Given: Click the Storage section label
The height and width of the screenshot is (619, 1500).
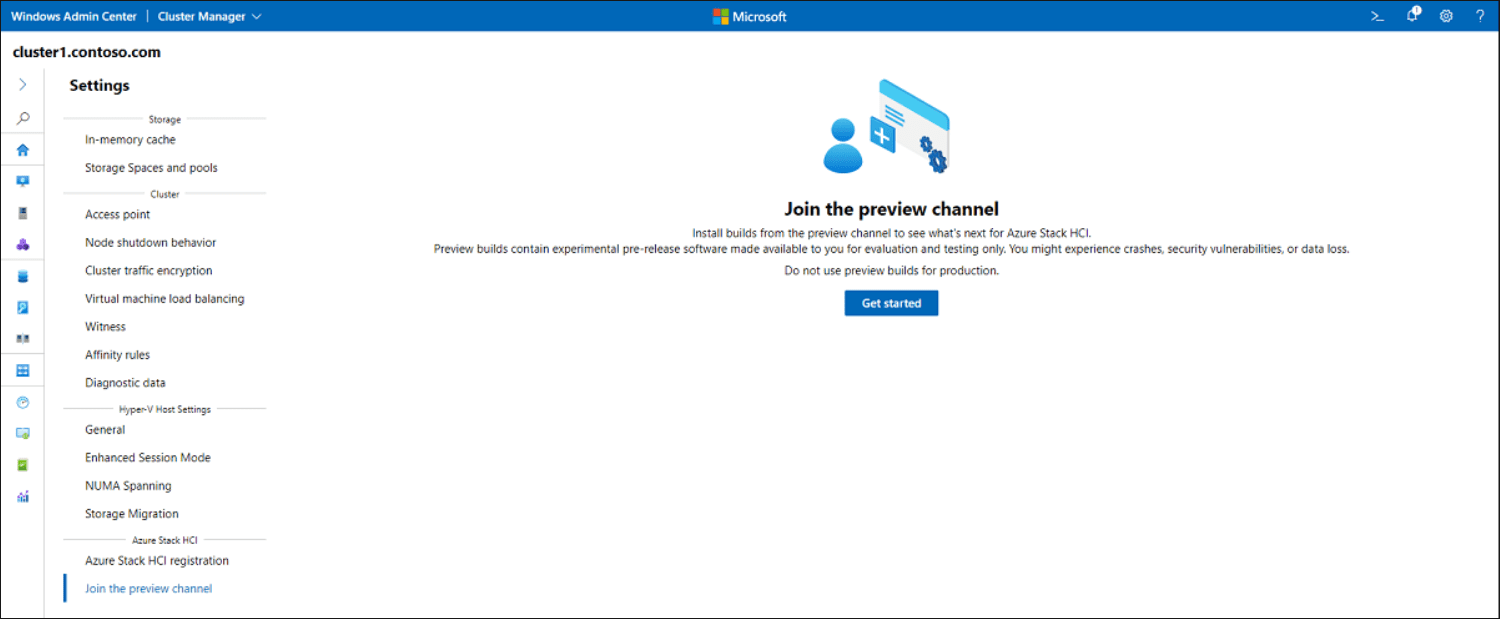Looking at the screenshot, I should [x=165, y=119].
